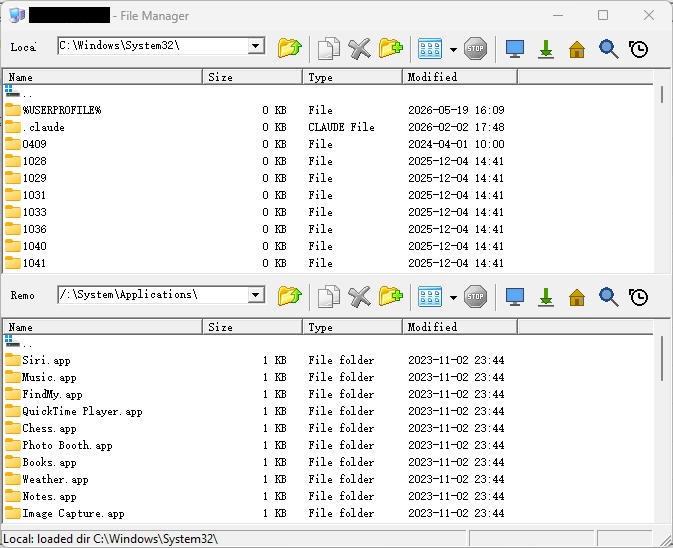Click Delete X icon in Remote toolbar
673x548 pixels.
point(359,297)
